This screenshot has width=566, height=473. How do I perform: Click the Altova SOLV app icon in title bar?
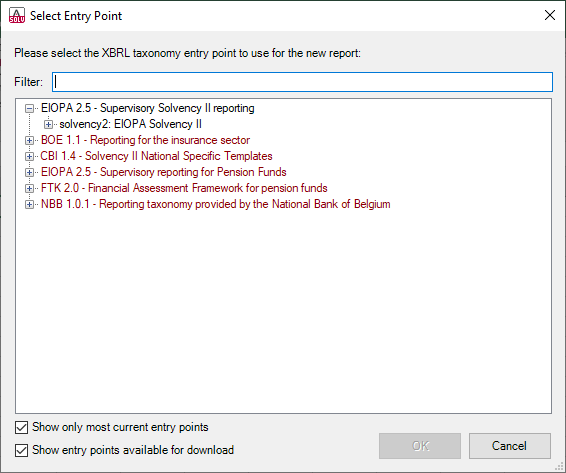17,16
